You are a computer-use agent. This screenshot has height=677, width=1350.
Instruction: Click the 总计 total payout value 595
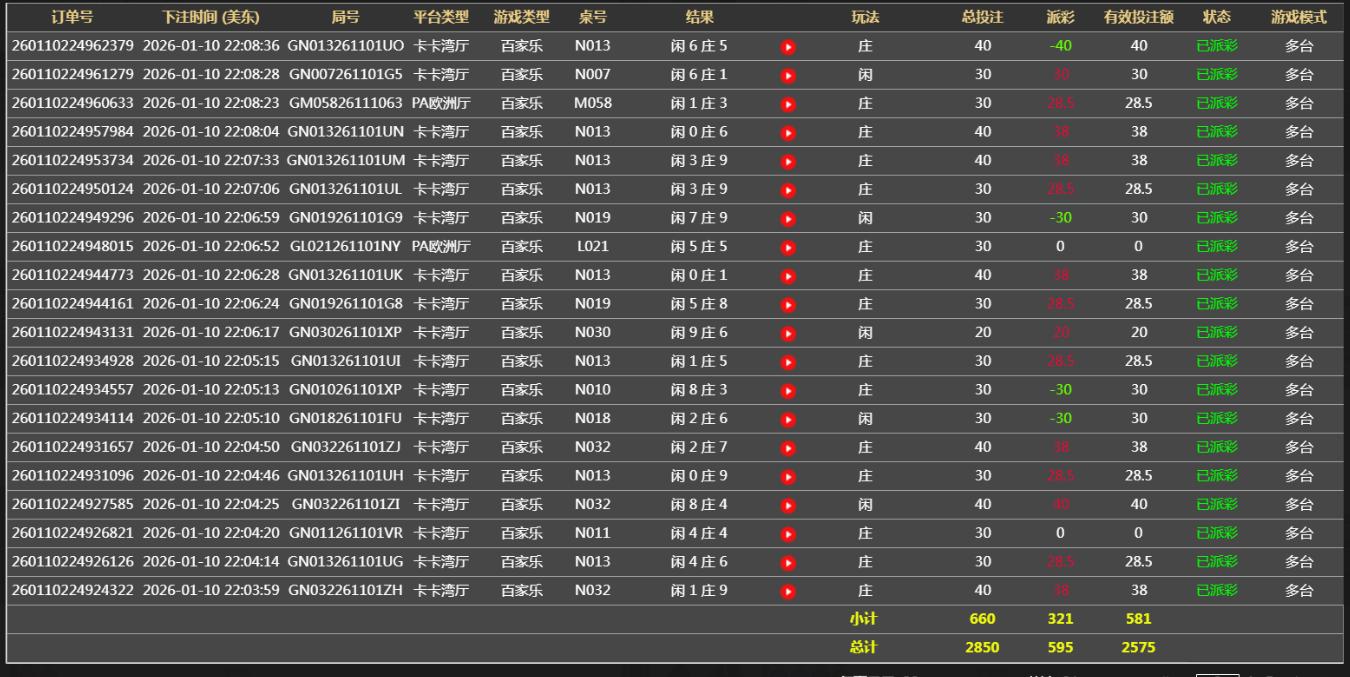tap(1060, 647)
